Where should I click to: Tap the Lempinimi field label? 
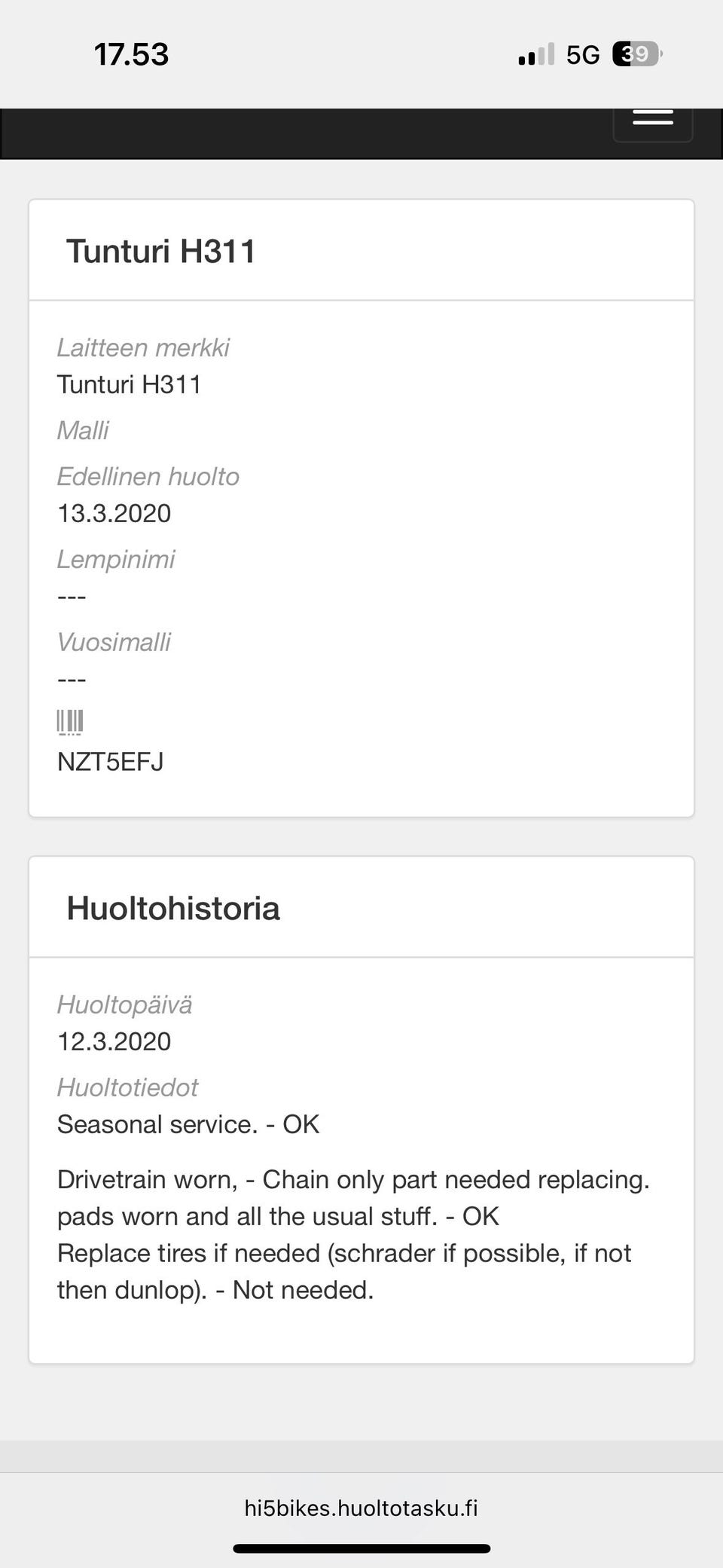(116, 559)
